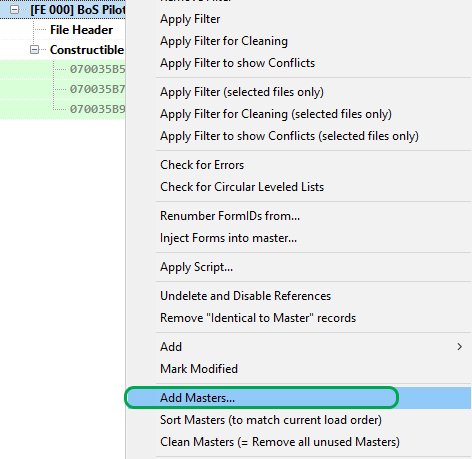This screenshot has width=472, height=459.
Task: Open Renumber FormIDs from... option
Action: tap(230, 216)
